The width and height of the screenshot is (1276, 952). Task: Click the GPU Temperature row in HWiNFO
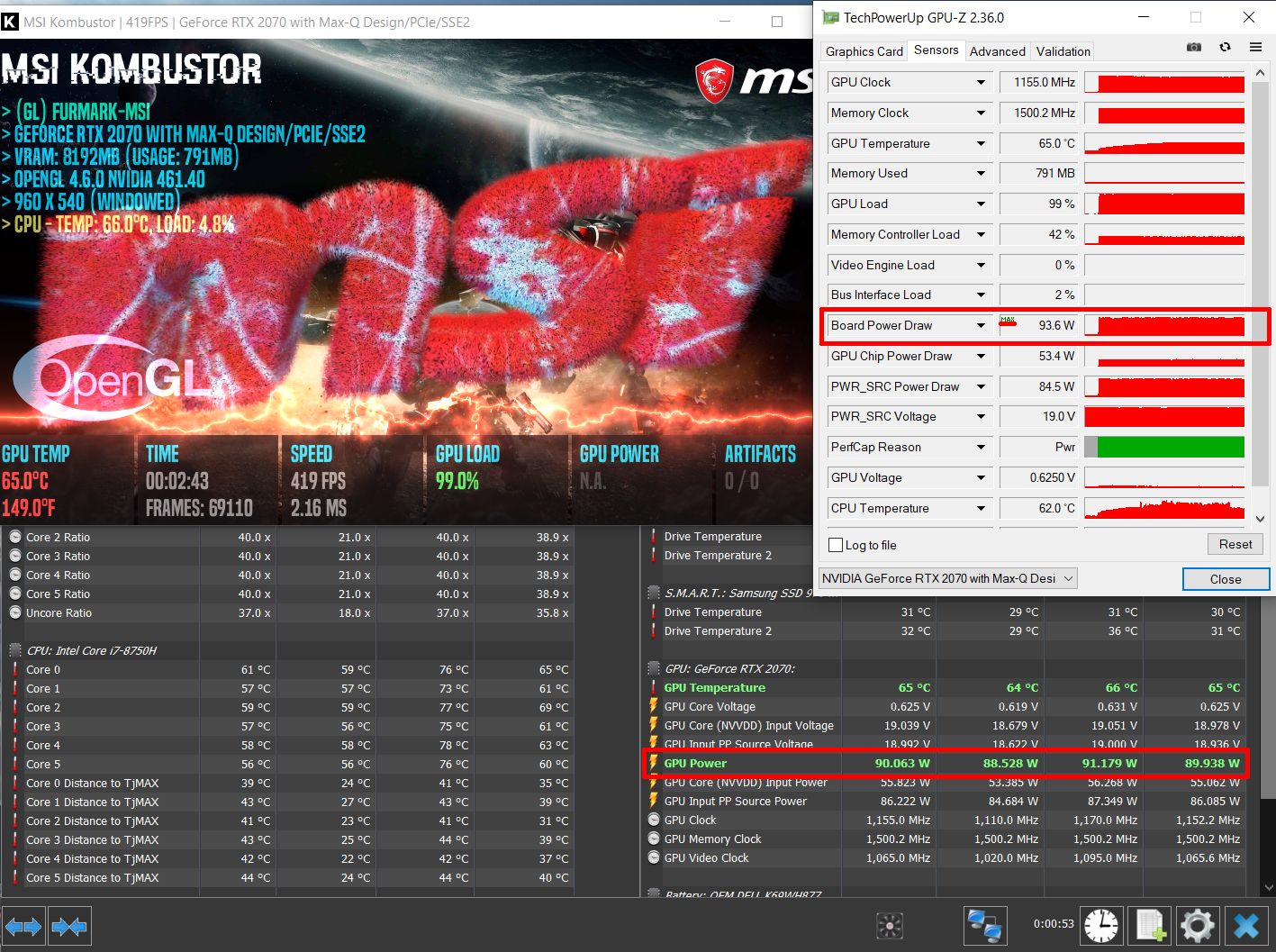coord(946,687)
